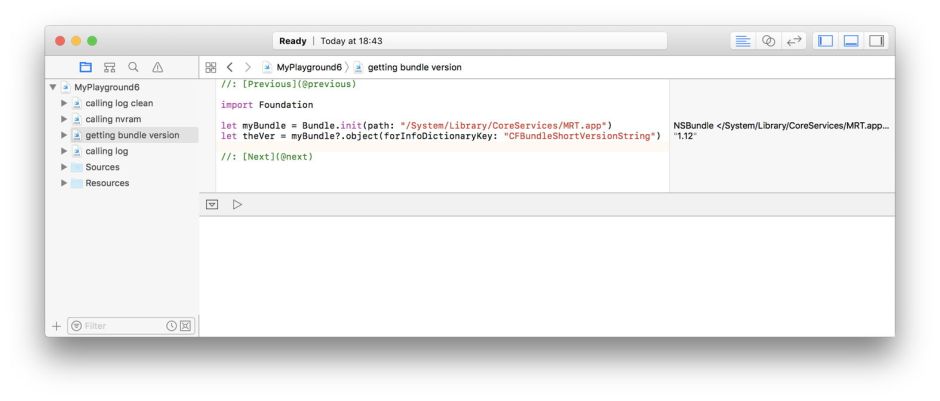
Task: Run the playground with the play button
Action: (x=237, y=204)
